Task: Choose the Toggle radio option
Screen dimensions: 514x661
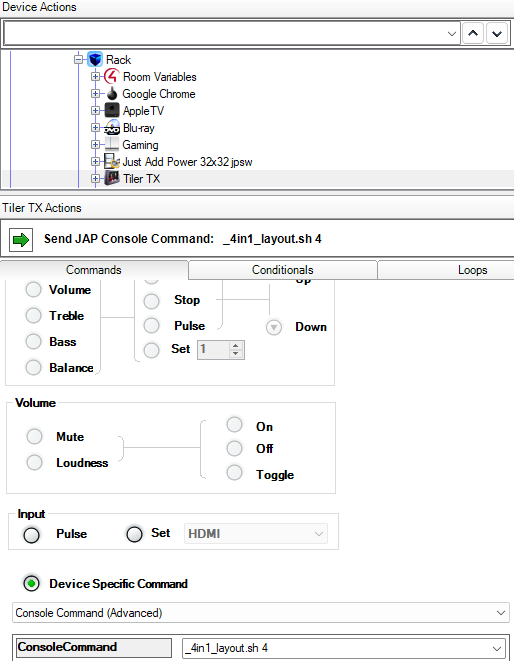Action: 234,473
